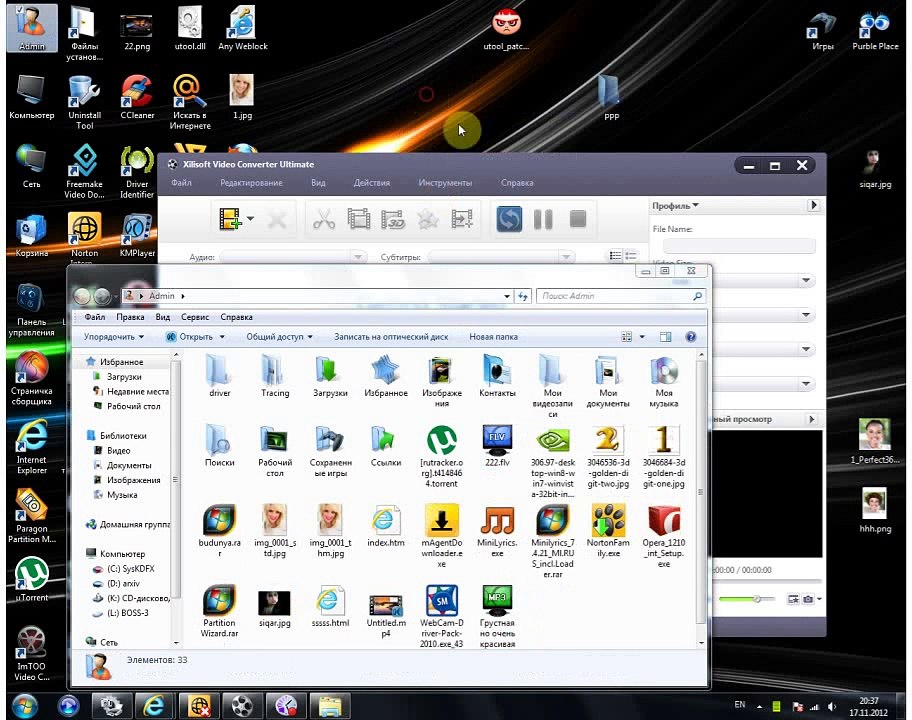Image resolution: width=912 pixels, height=720 pixels.
Task: Click the File Name input field in Xilisoft
Action: point(739,246)
